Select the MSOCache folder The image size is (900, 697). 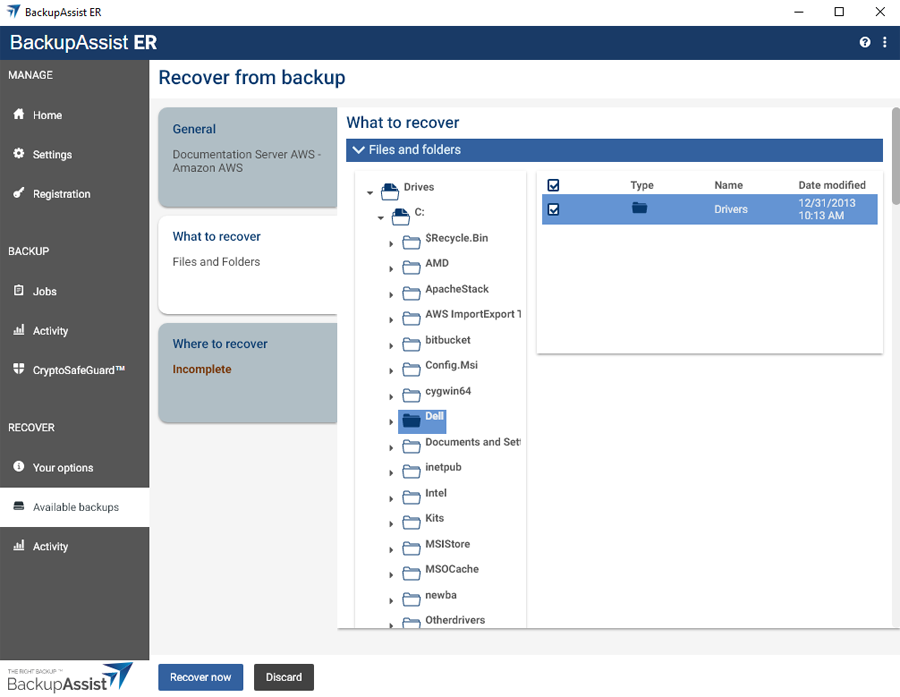pos(452,569)
